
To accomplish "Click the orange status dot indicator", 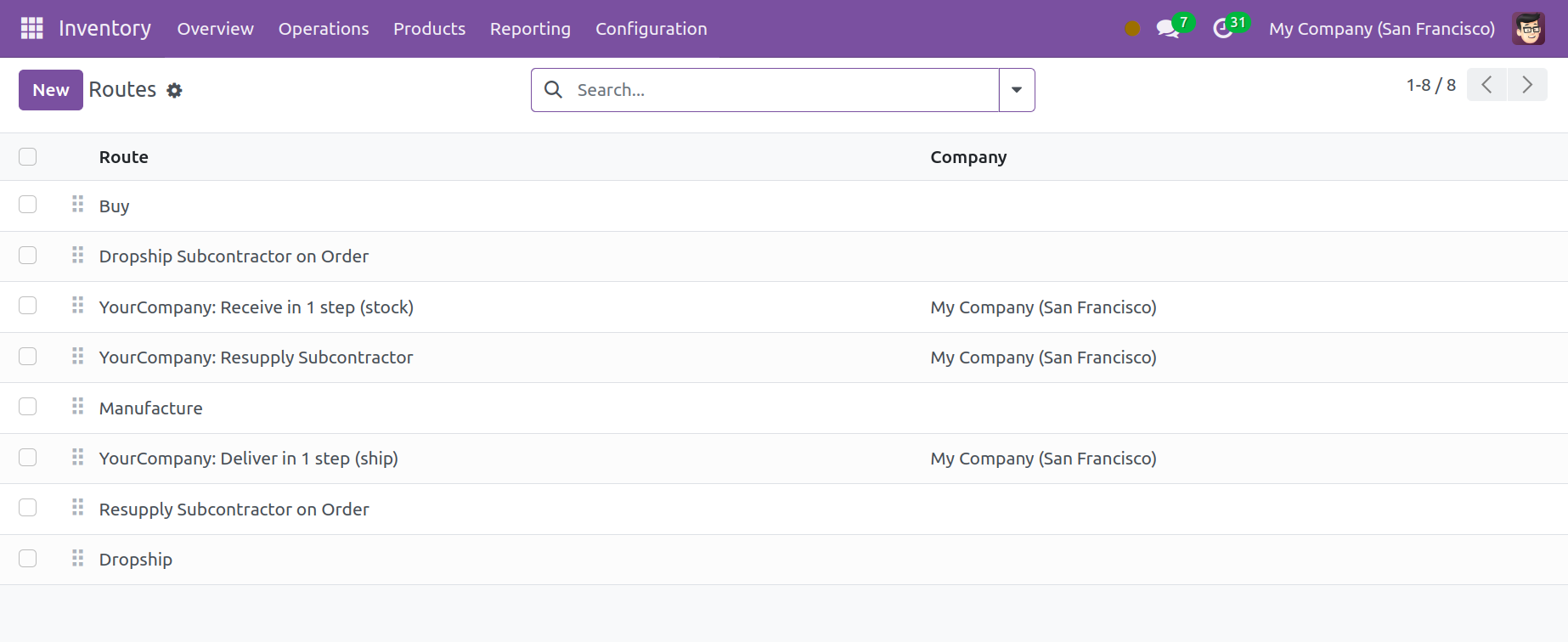I will coord(1131,29).
